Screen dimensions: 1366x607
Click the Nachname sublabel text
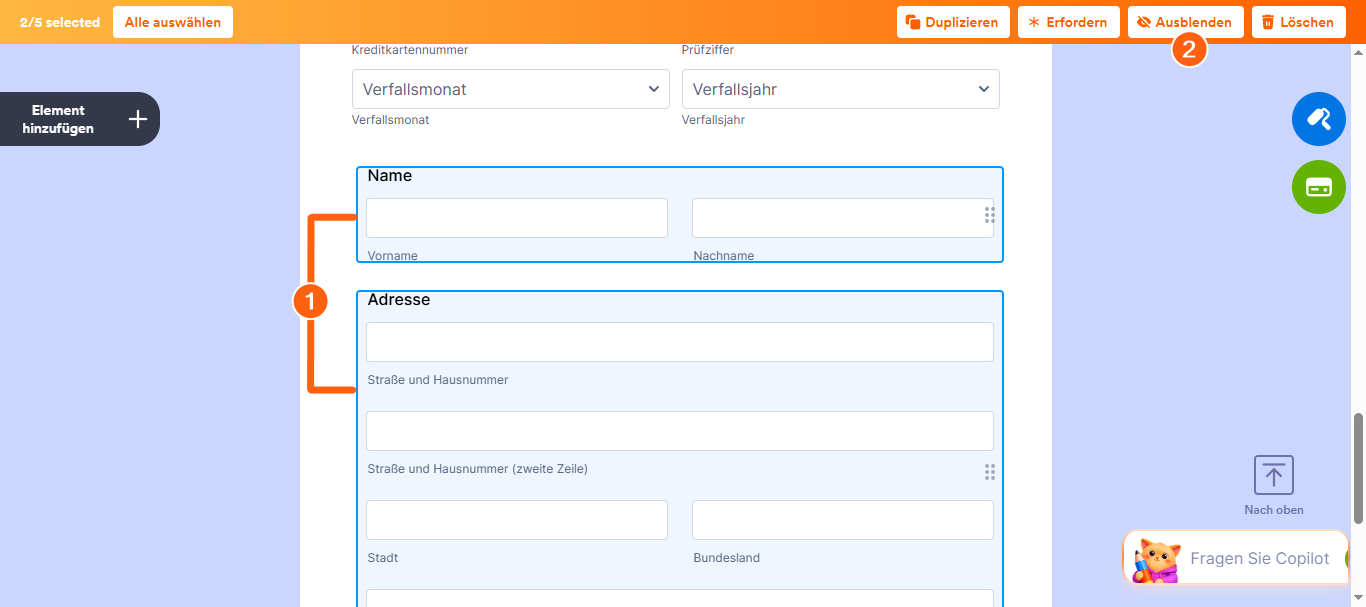pyautogui.click(x=724, y=256)
